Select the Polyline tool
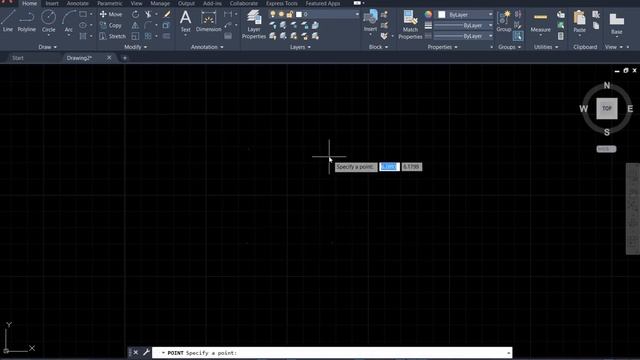The image size is (640, 360). pyautogui.click(x=27, y=21)
